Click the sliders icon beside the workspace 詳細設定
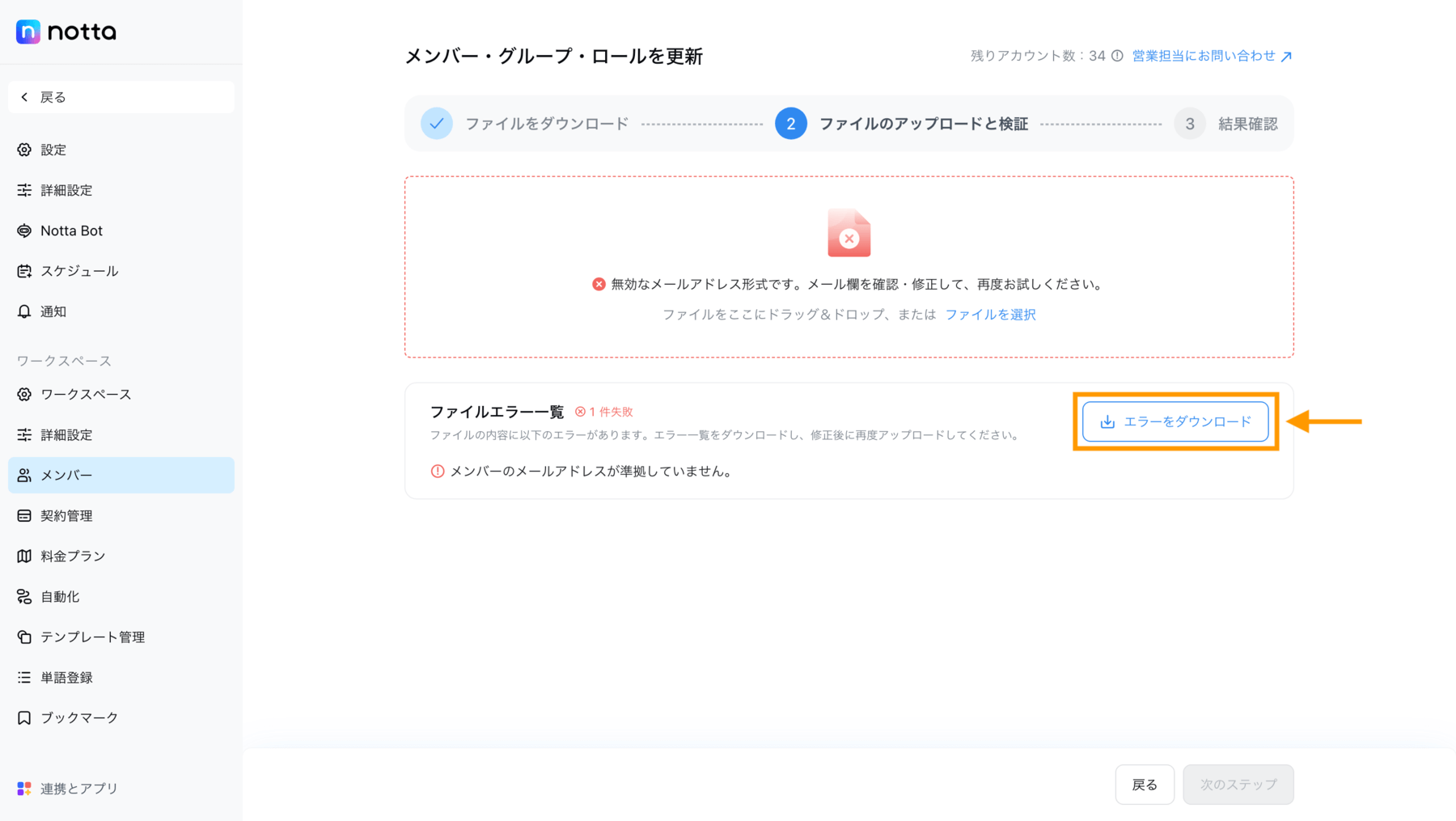 (24, 434)
